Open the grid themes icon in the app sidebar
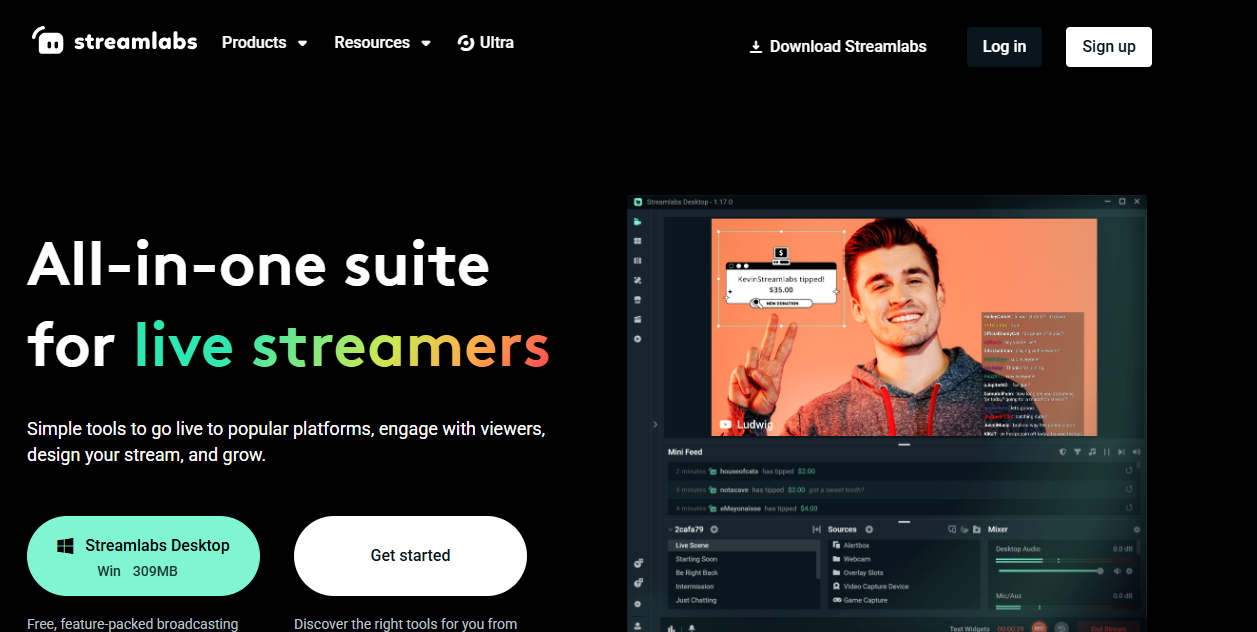The width and height of the screenshot is (1257, 632). [637, 241]
